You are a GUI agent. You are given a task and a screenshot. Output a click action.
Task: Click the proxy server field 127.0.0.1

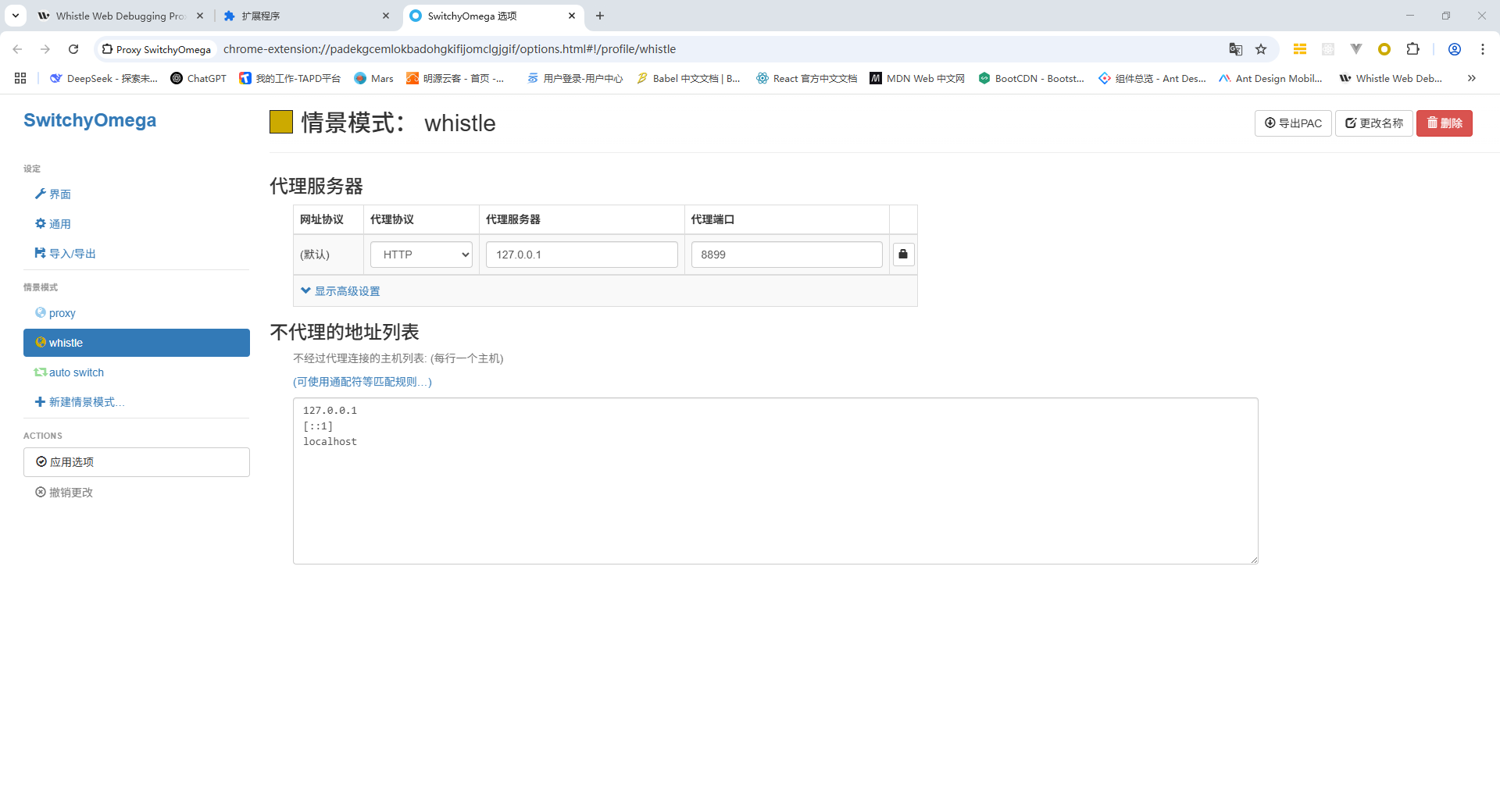582,255
